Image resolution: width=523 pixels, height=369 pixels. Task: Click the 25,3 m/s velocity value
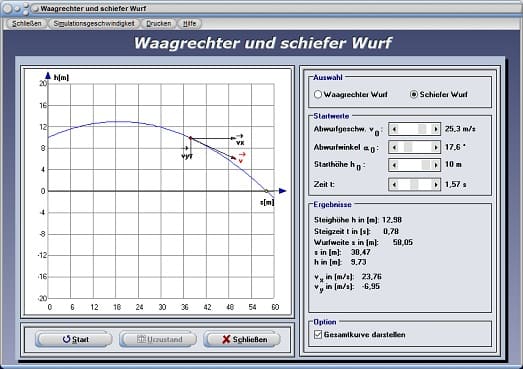click(x=460, y=129)
